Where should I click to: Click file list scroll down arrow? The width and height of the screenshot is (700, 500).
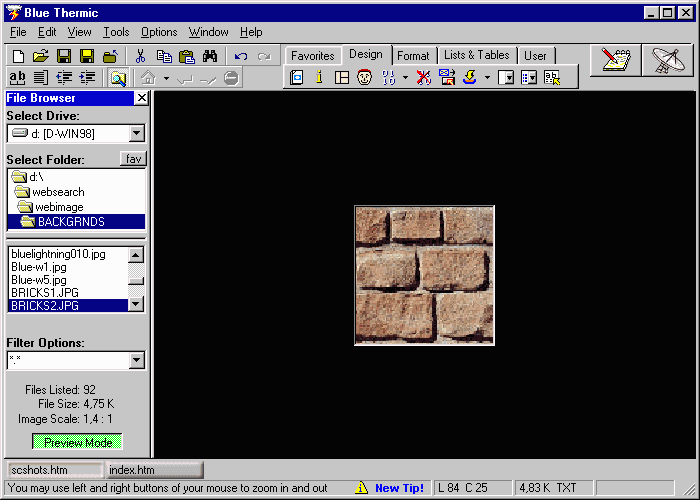[x=136, y=304]
